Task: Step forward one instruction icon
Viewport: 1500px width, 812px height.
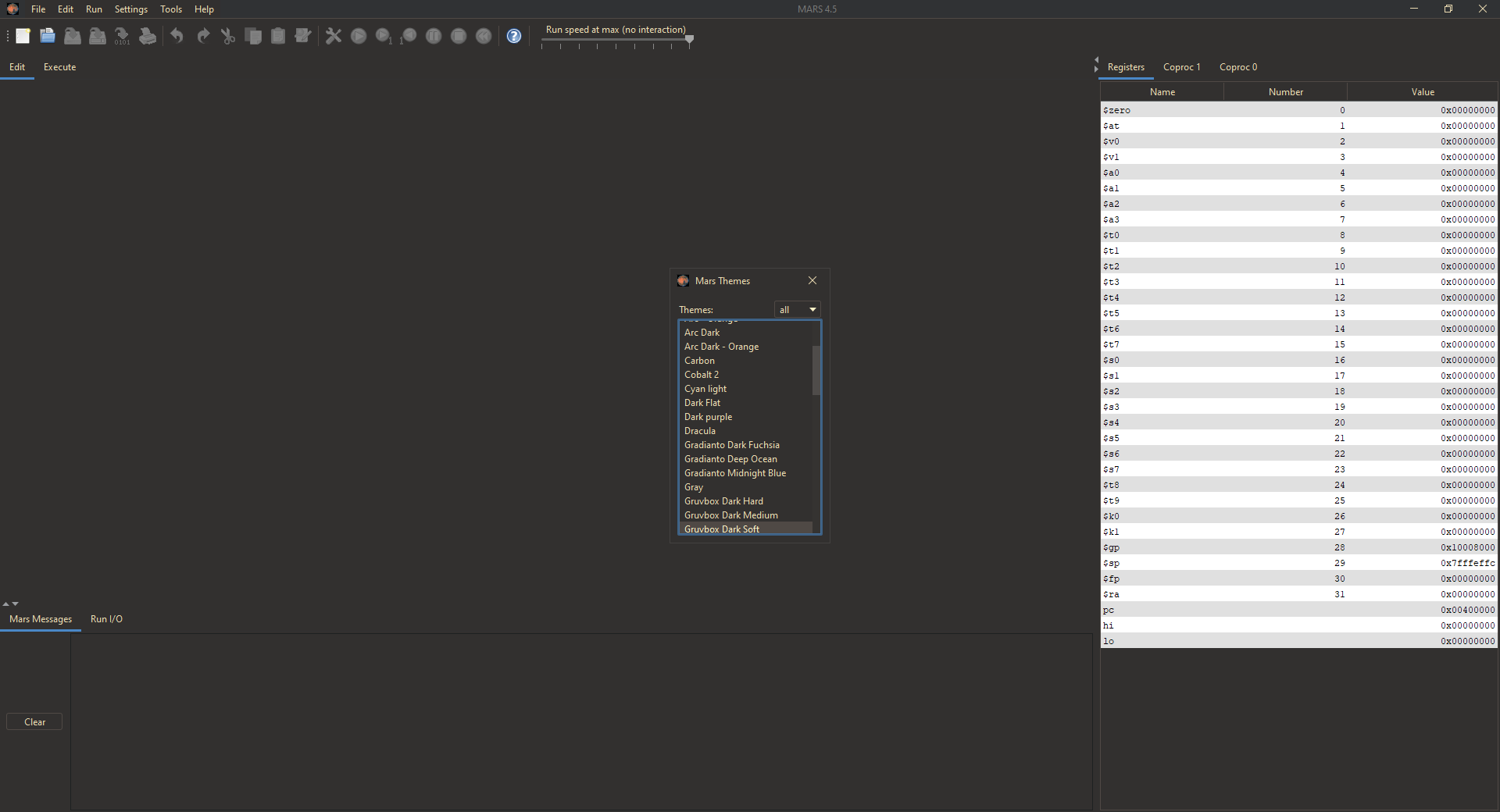Action: (384, 36)
